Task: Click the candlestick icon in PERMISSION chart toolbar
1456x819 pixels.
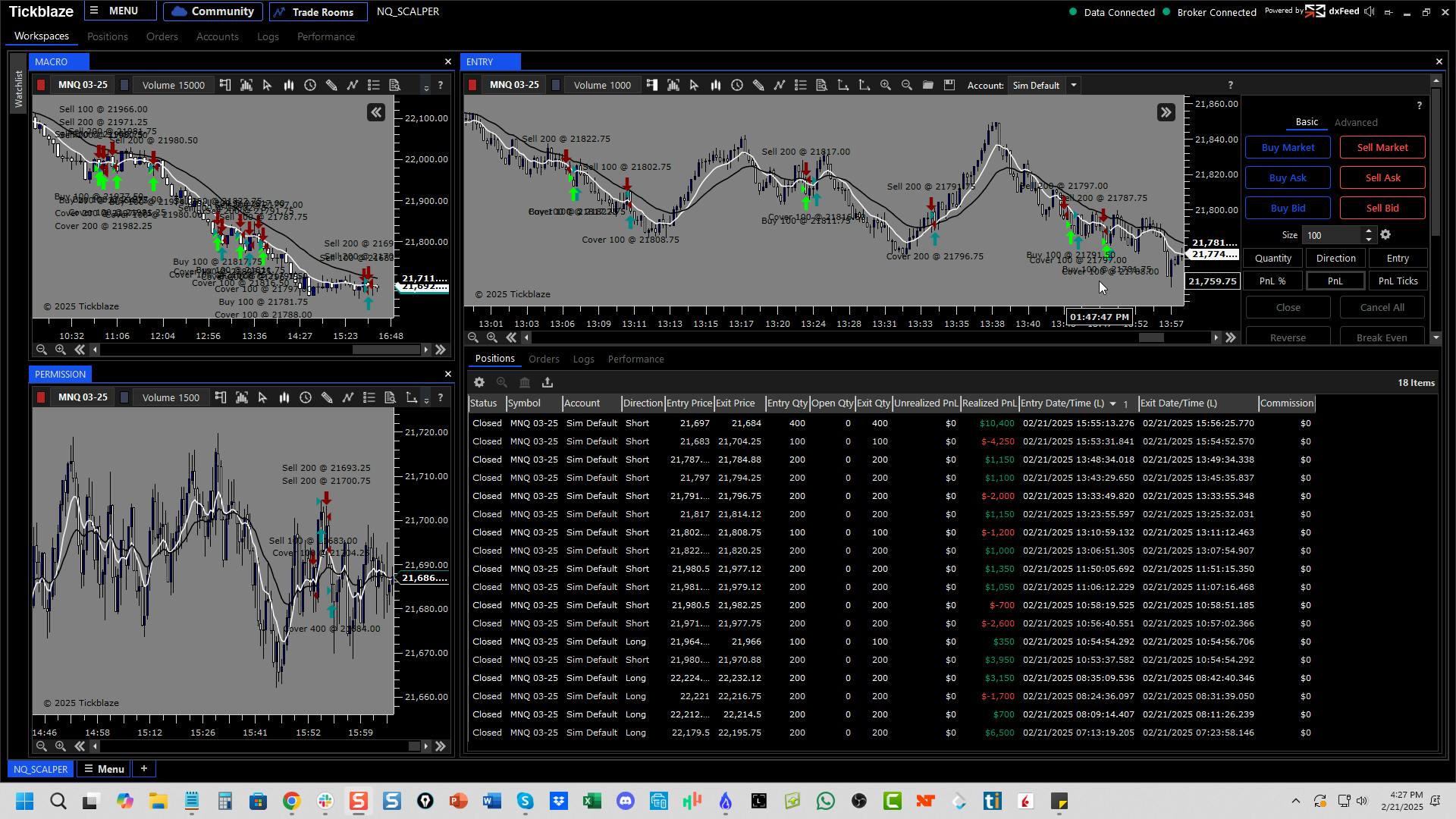Action: (x=284, y=398)
